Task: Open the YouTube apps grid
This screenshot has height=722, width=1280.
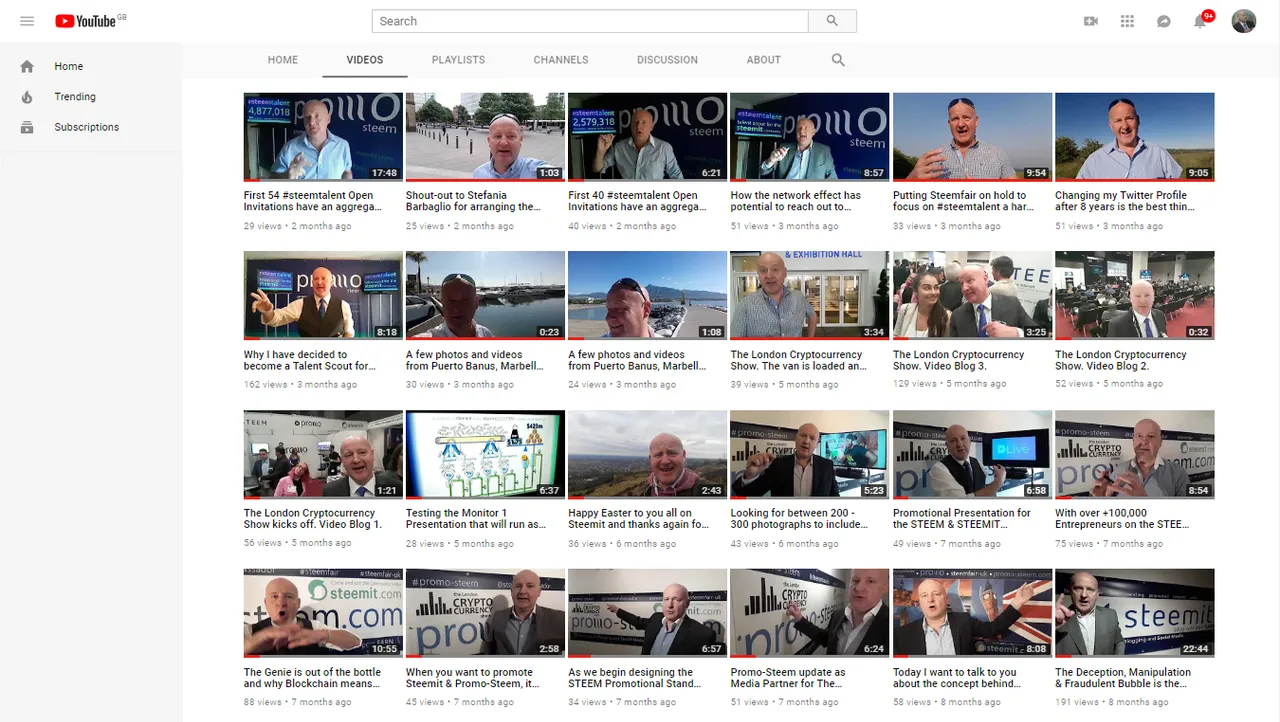Action: tap(1127, 21)
